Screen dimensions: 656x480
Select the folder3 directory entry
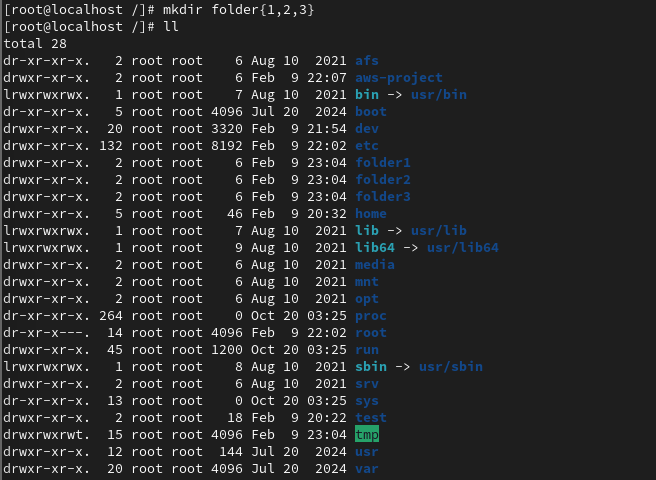[x=383, y=197]
